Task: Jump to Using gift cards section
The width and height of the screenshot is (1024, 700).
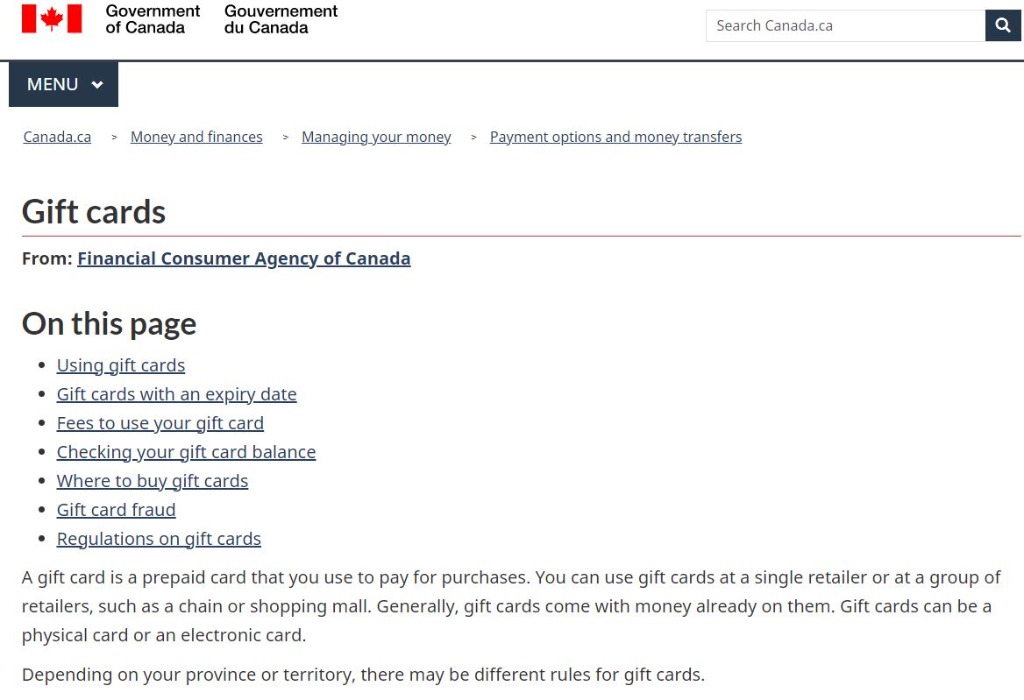Action: pos(121,366)
